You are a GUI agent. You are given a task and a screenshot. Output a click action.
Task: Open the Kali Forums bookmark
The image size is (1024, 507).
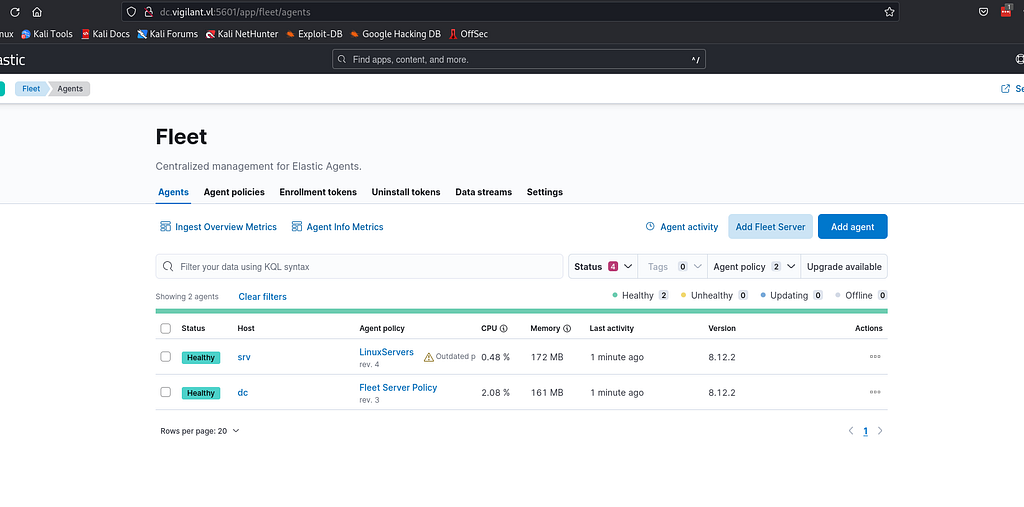tap(168, 34)
